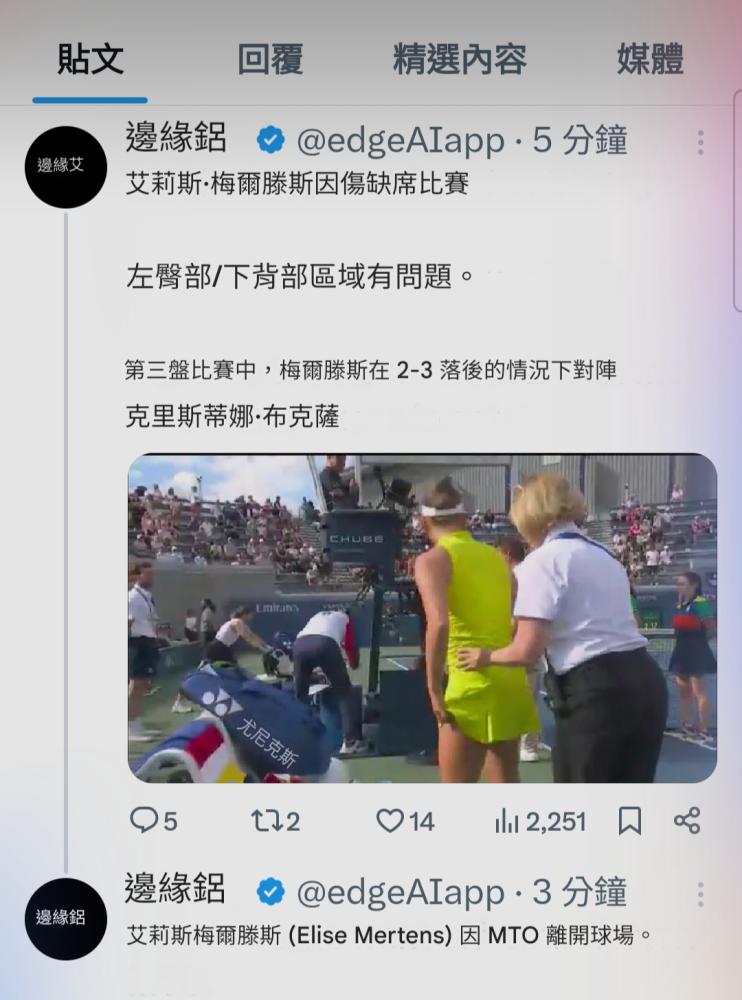This screenshot has height=1000, width=742.
Task: Open more options for the 3 分鐘 post
Action: click(x=701, y=894)
